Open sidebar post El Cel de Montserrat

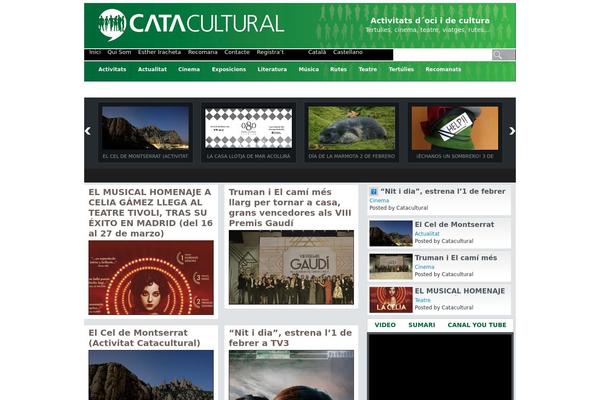tap(454, 225)
